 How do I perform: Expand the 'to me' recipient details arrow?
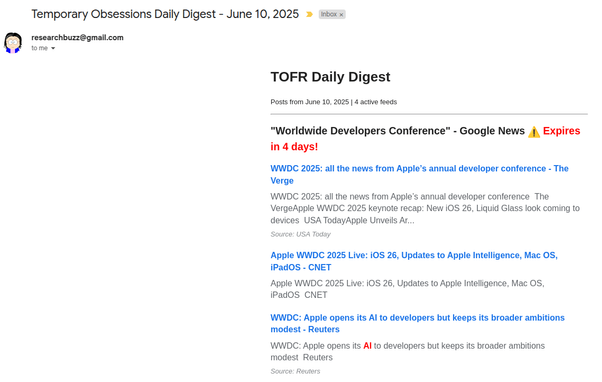53,48
